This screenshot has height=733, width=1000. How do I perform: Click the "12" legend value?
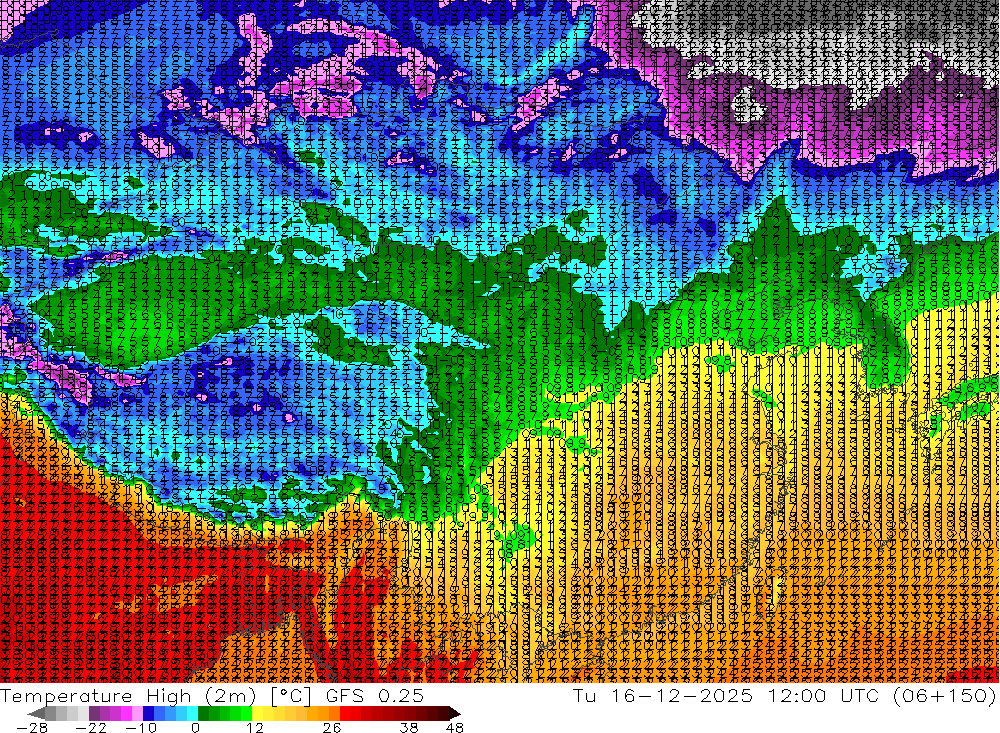tap(255, 728)
